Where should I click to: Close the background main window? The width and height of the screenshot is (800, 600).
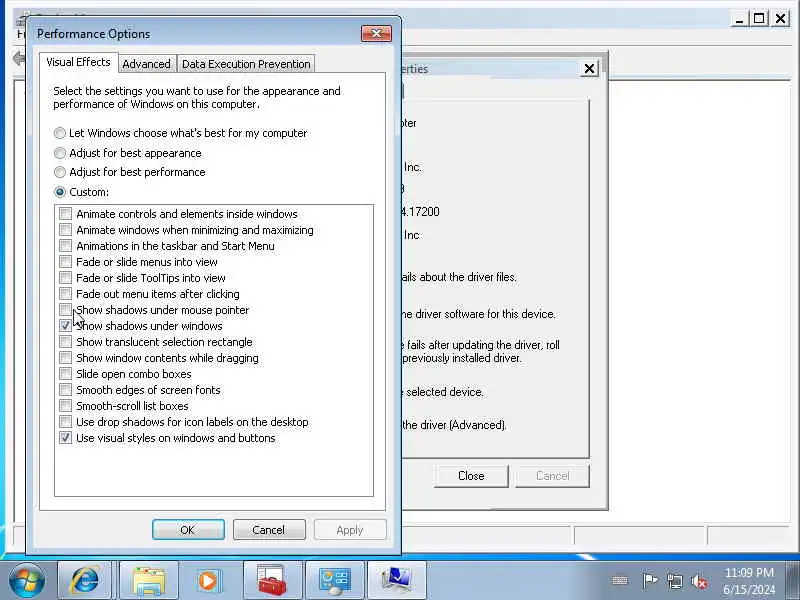tap(781, 19)
